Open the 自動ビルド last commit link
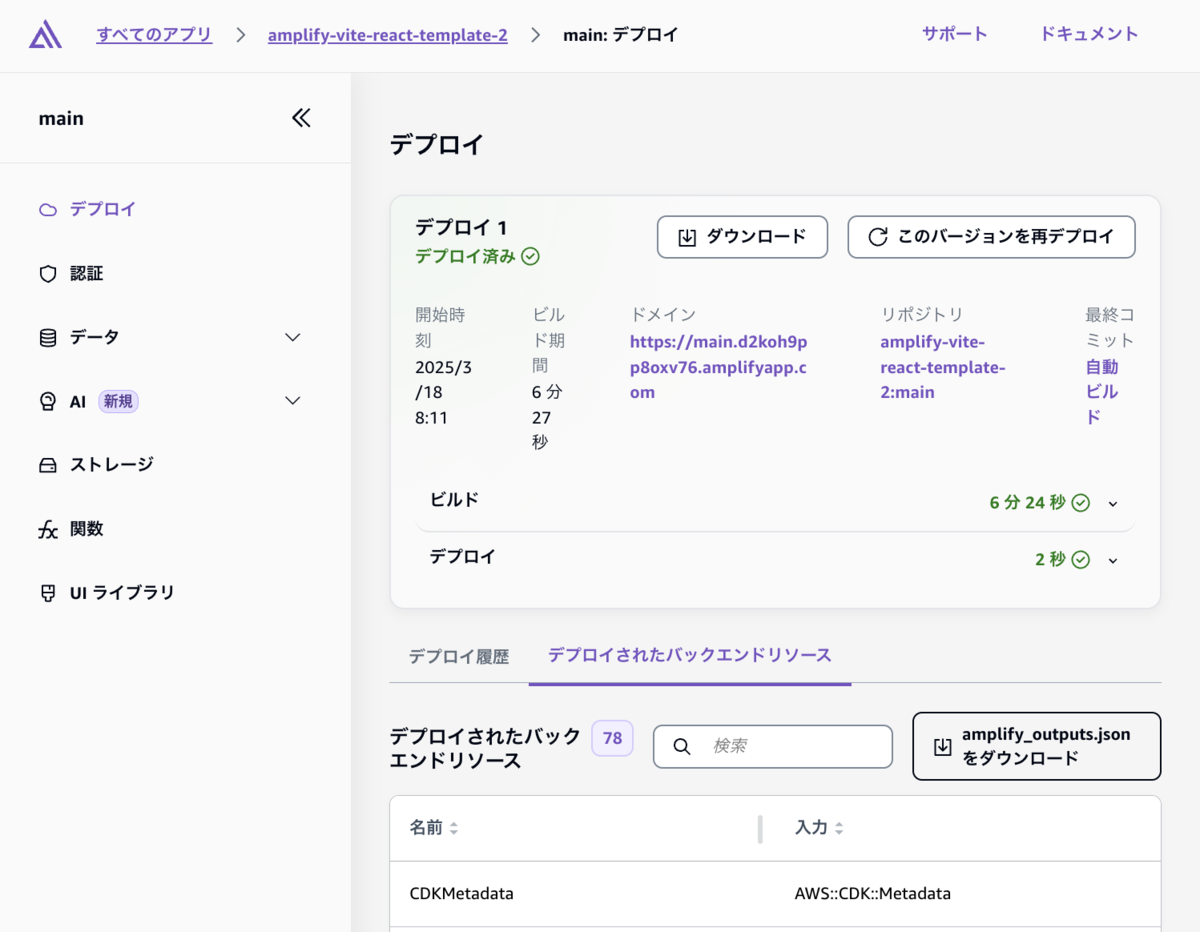Image resolution: width=1200 pixels, height=932 pixels. click(x=1102, y=392)
